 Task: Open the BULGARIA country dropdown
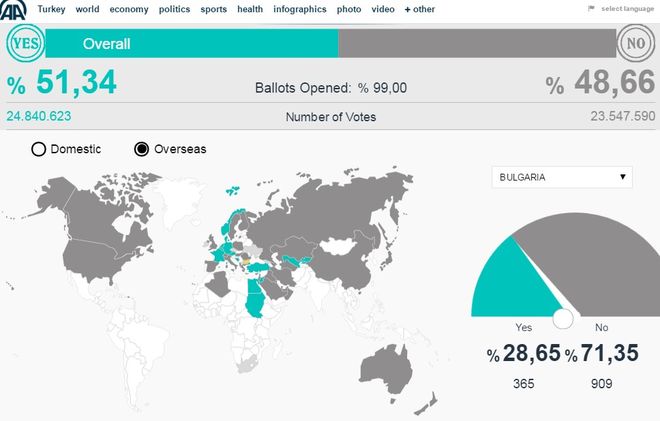click(563, 177)
